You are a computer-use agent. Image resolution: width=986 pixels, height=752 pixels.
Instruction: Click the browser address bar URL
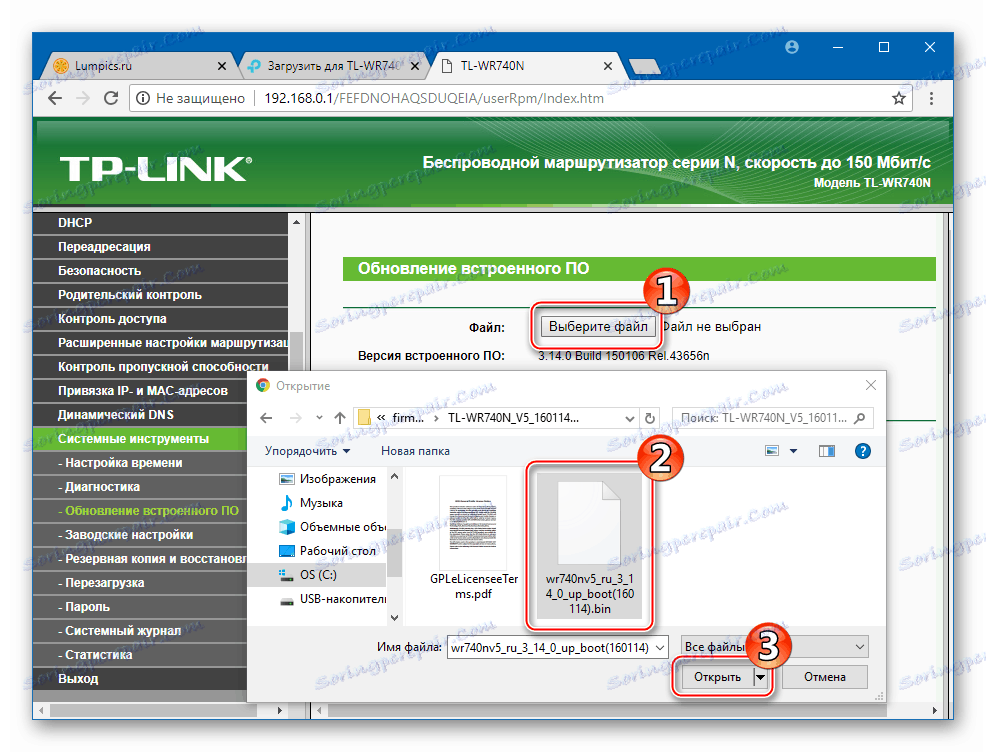tap(434, 98)
